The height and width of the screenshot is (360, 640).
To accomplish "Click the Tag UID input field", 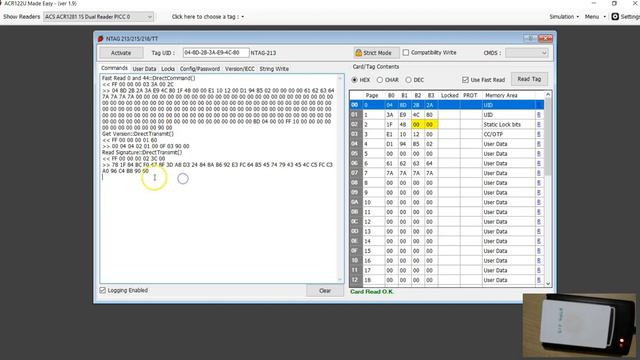I will pos(216,53).
